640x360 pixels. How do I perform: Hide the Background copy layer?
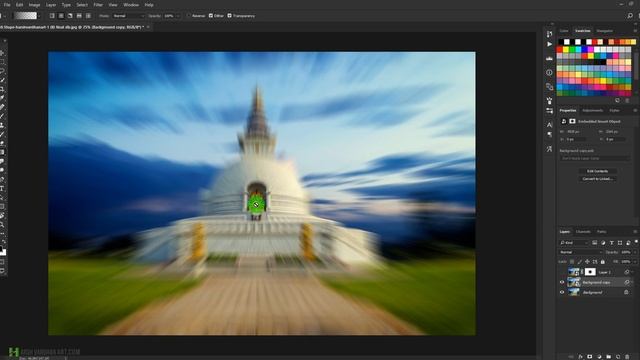pyautogui.click(x=562, y=282)
